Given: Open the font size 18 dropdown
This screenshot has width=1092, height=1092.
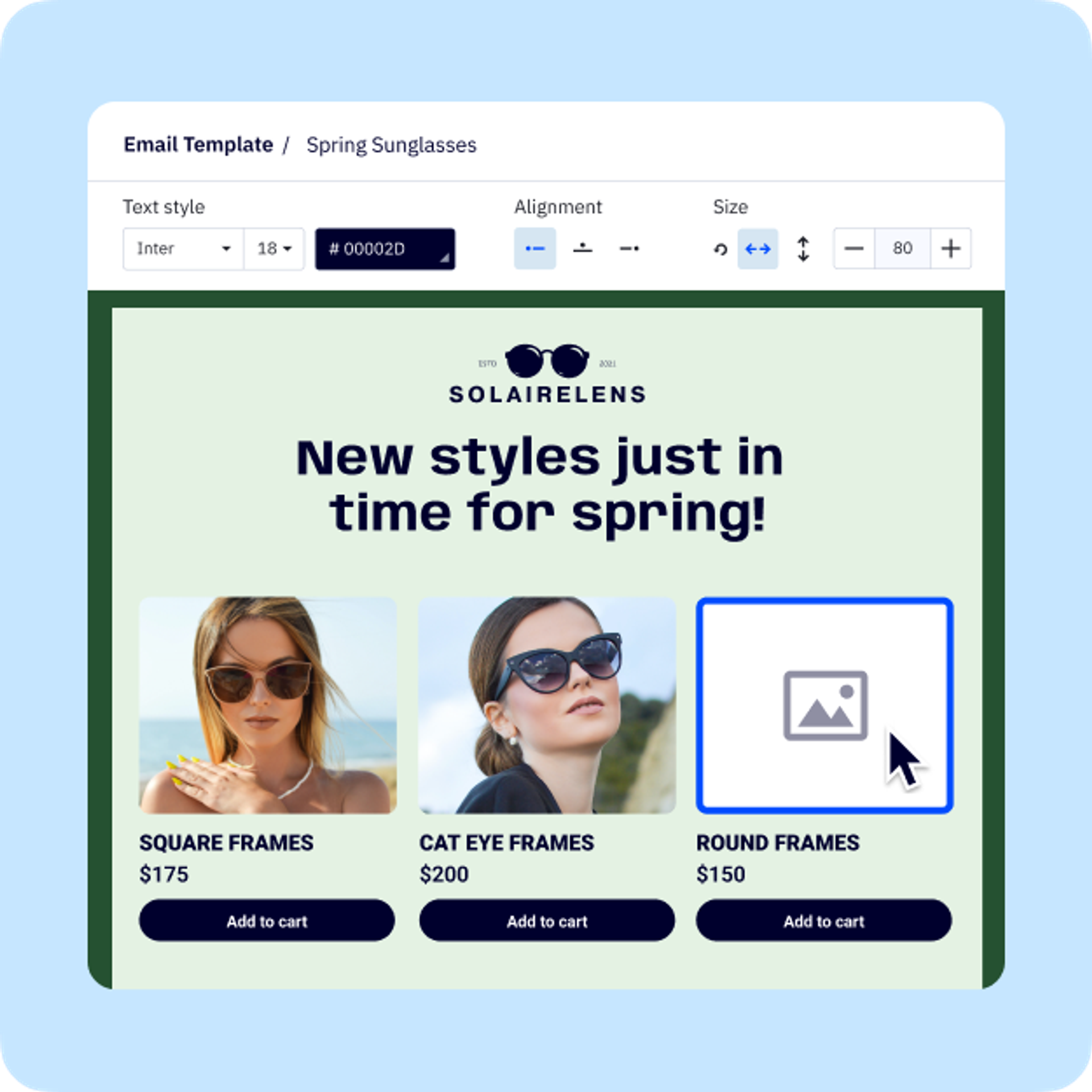Looking at the screenshot, I should tap(274, 249).
